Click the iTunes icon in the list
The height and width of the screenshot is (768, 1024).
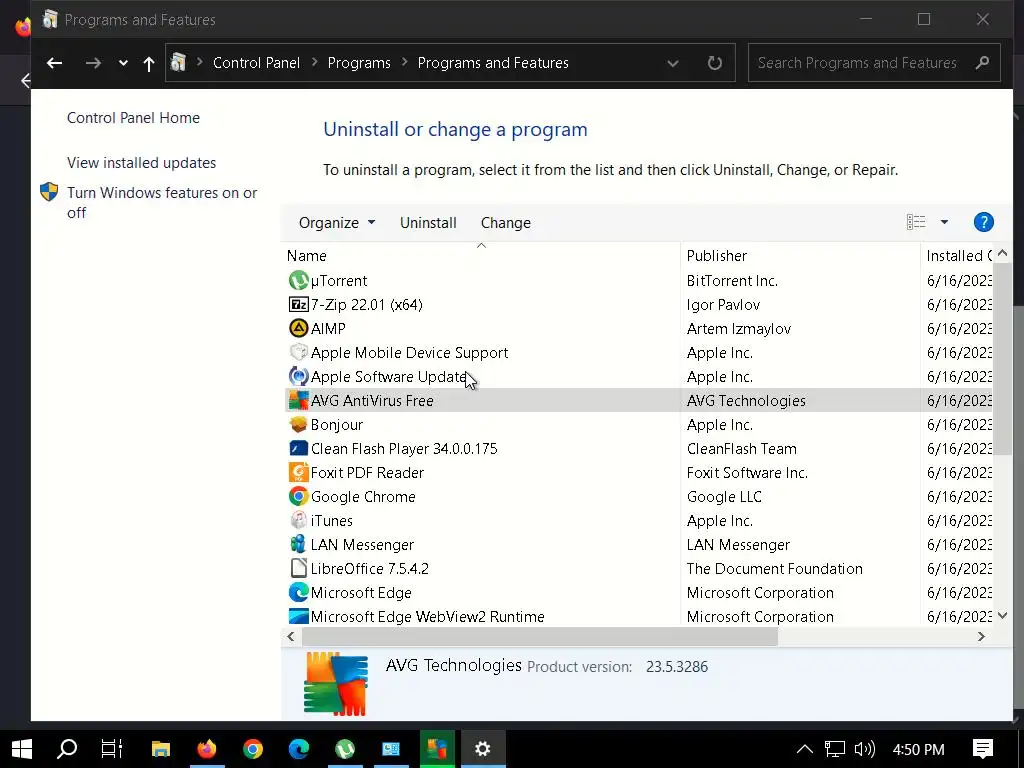tap(298, 520)
